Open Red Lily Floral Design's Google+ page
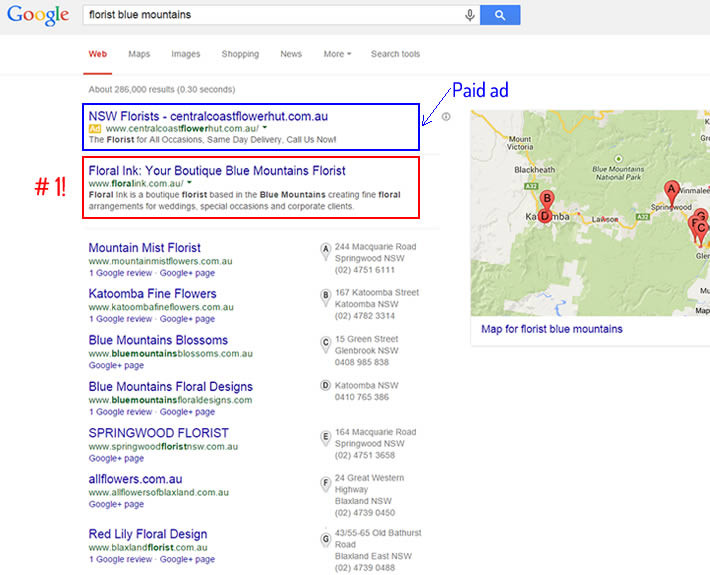This screenshot has height=575, width=710. coord(187,559)
